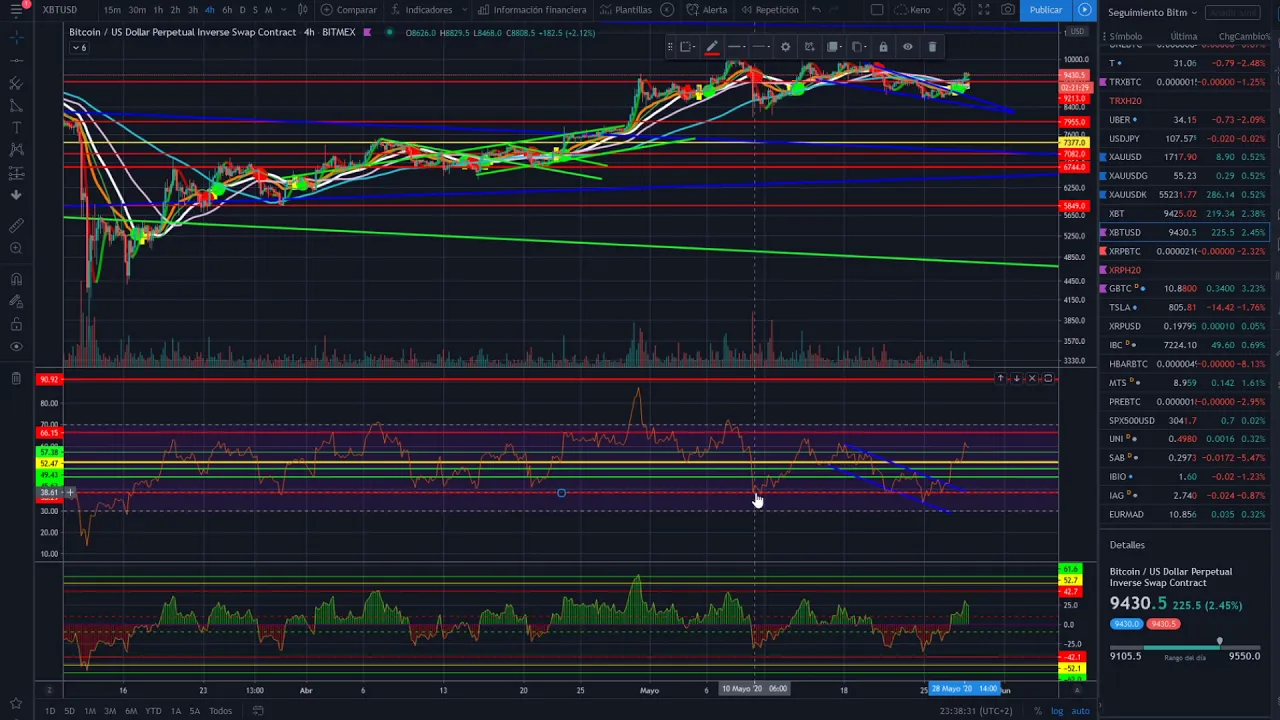1280x720 pixels.
Task: Open the Indicadores menu
Action: [x=422, y=10]
